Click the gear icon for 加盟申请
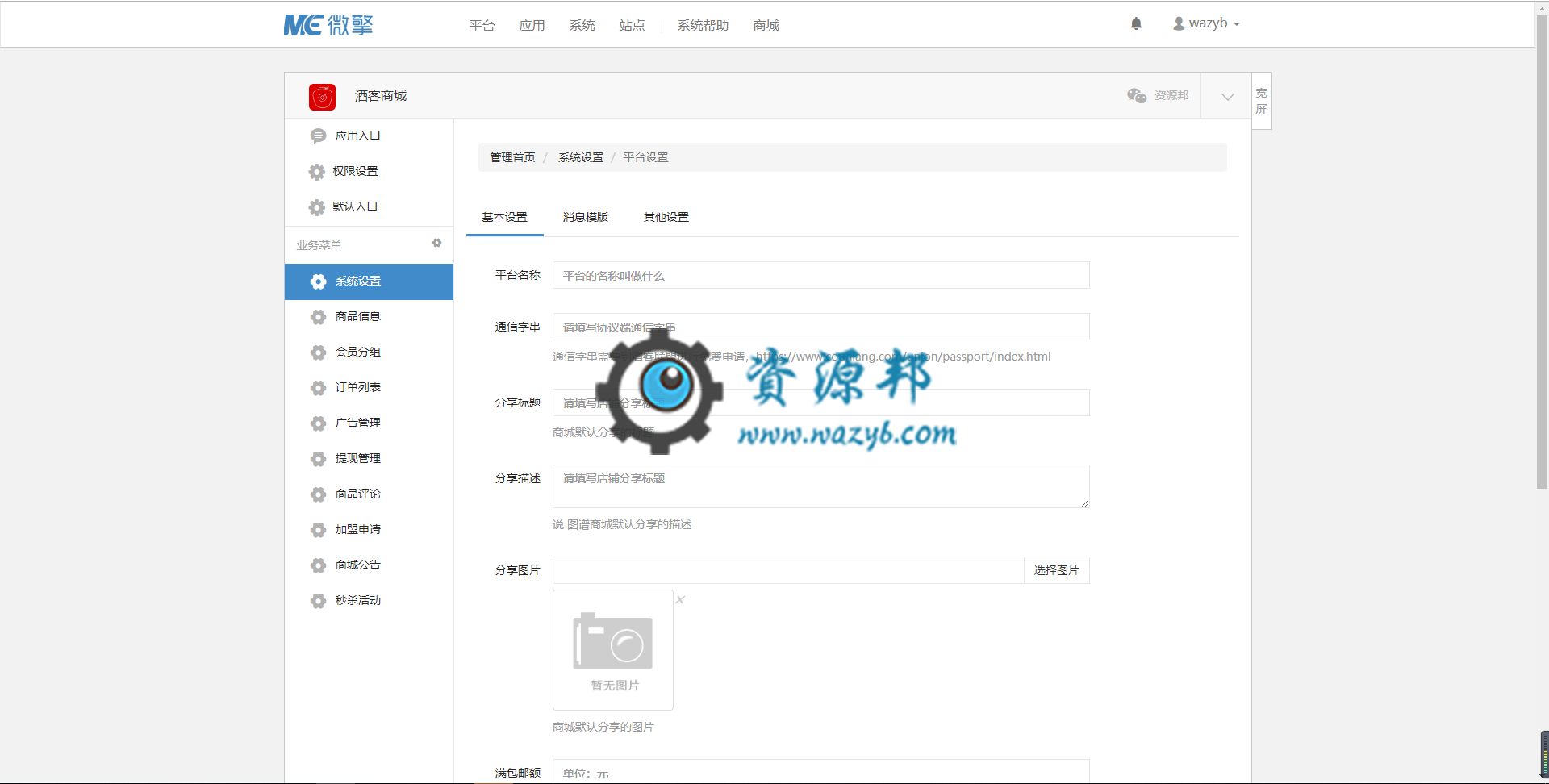The width and height of the screenshot is (1549, 784). [319, 530]
